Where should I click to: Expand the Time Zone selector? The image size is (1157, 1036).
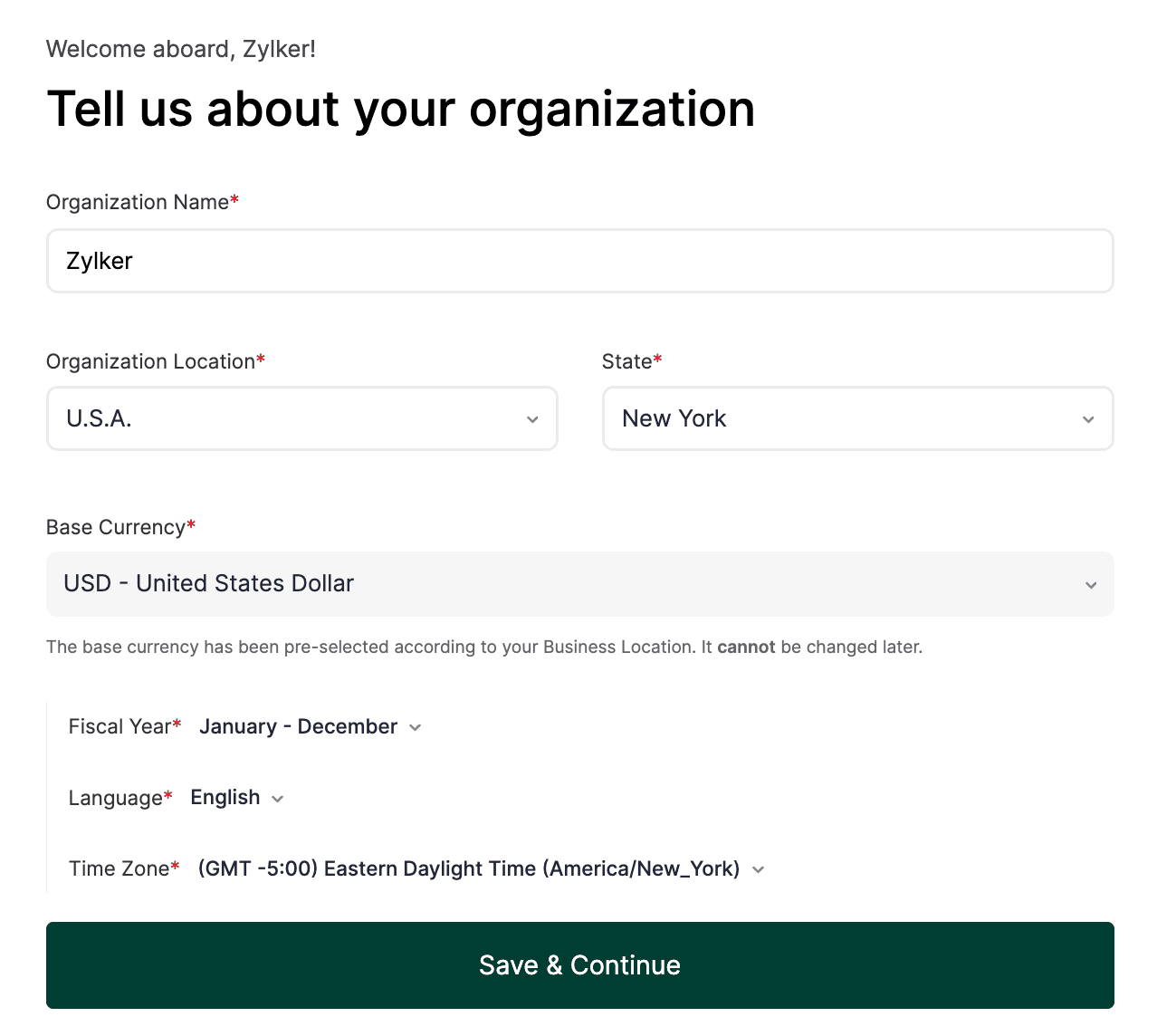482,869
